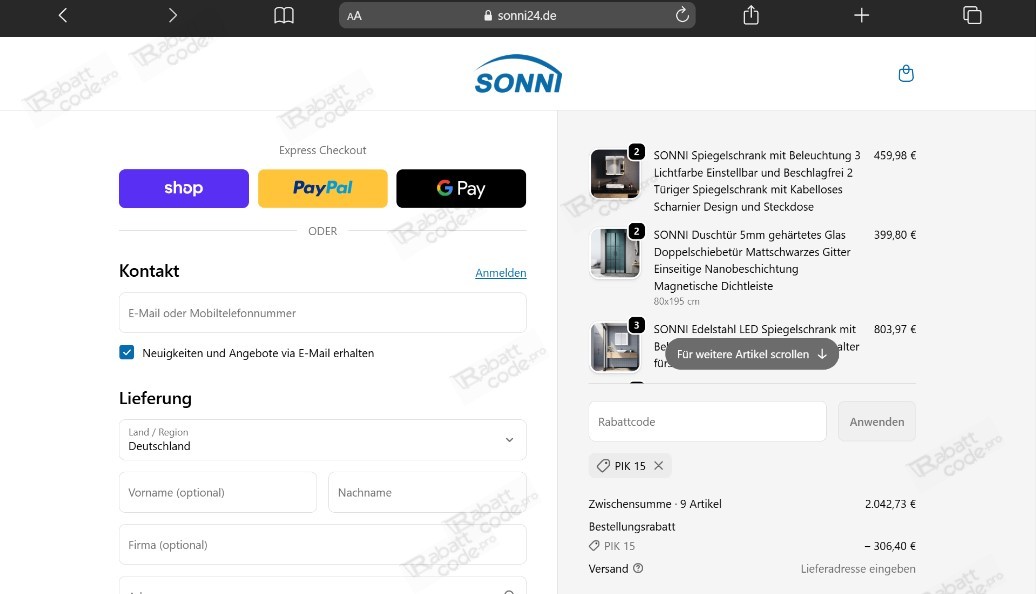Open the shopping bag cart icon
Image resolution: width=1036 pixels, height=594 pixels.
[x=906, y=74]
